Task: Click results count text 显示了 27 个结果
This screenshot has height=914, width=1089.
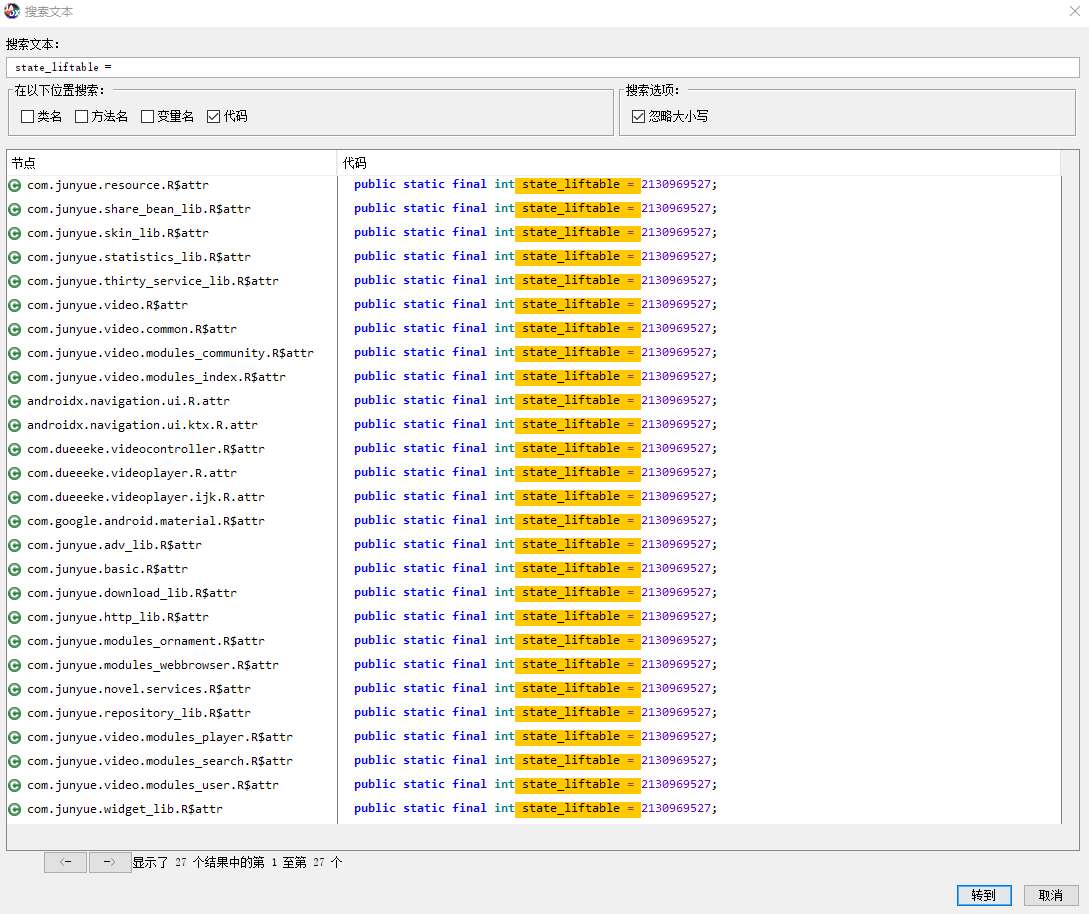Action: click(238, 863)
